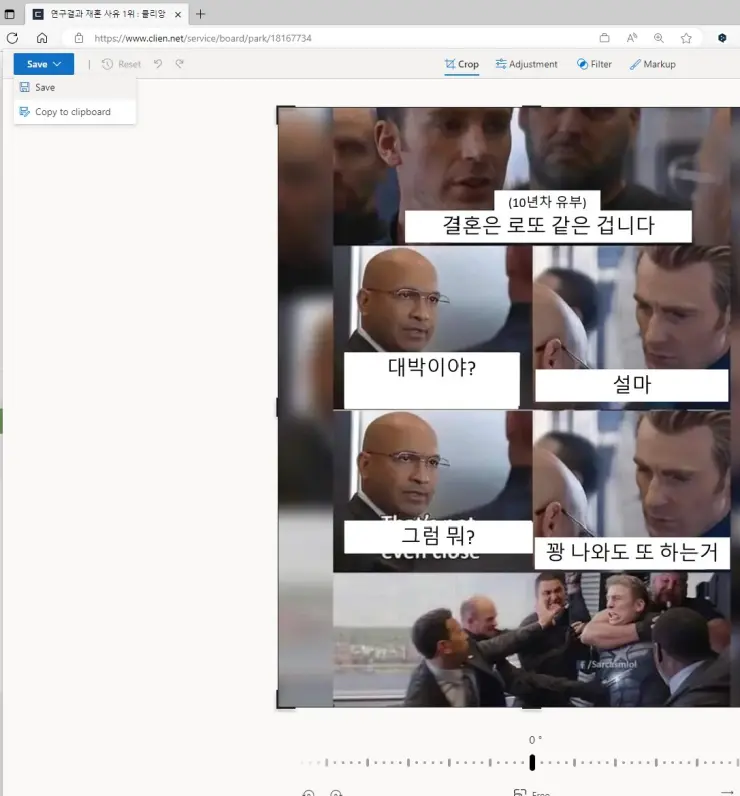The height and width of the screenshot is (796, 740).
Task: Open the zoom magnifier icon
Action: (x=659, y=38)
